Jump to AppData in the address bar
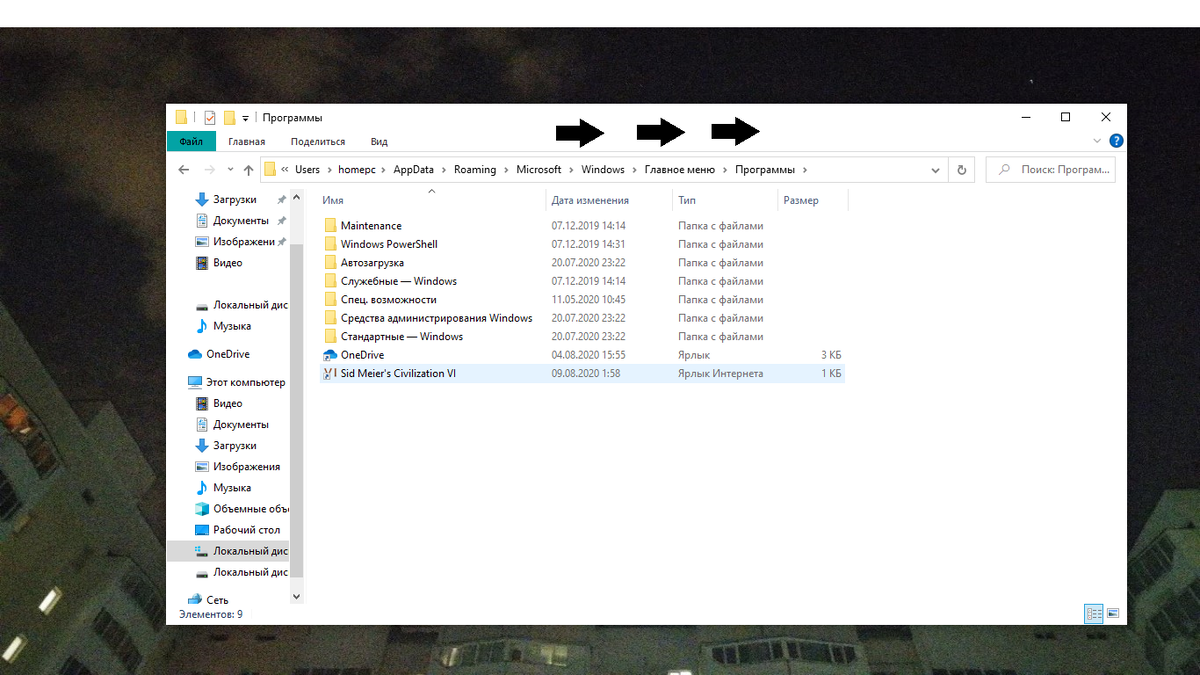This screenshot has width=1200, height=675. [414, 170]
